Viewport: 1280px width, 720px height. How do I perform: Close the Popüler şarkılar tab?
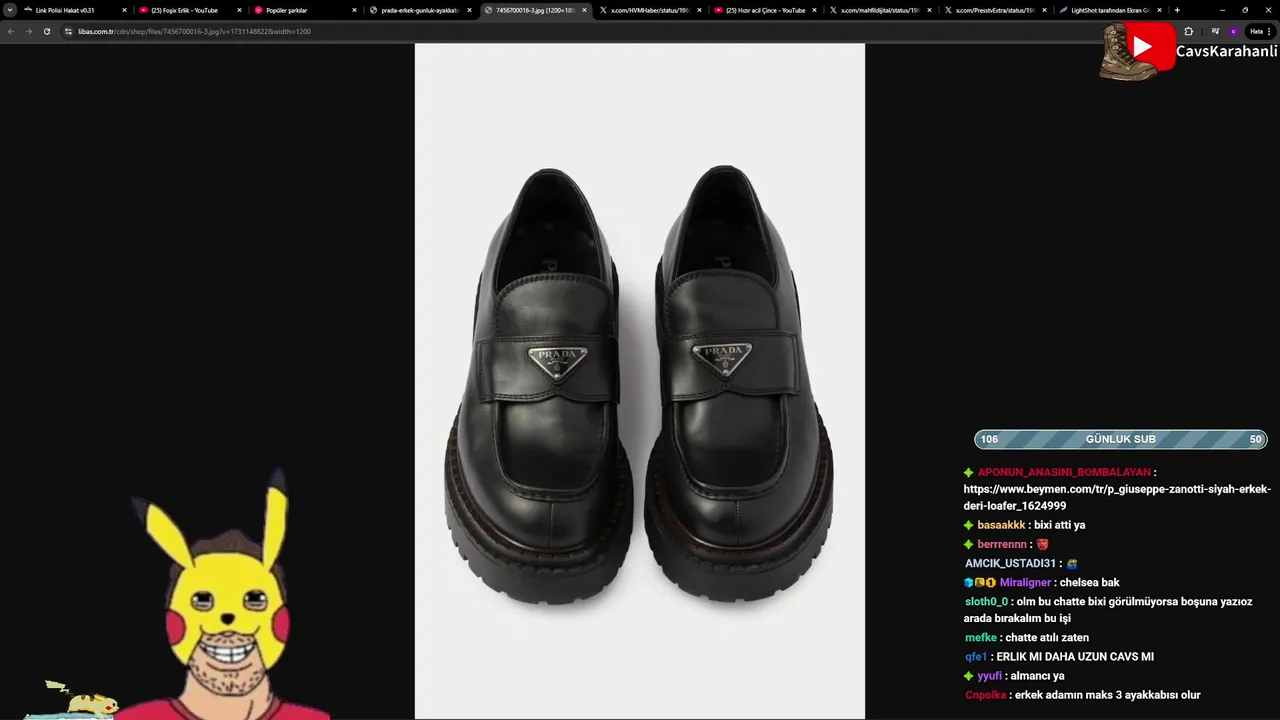354,10
